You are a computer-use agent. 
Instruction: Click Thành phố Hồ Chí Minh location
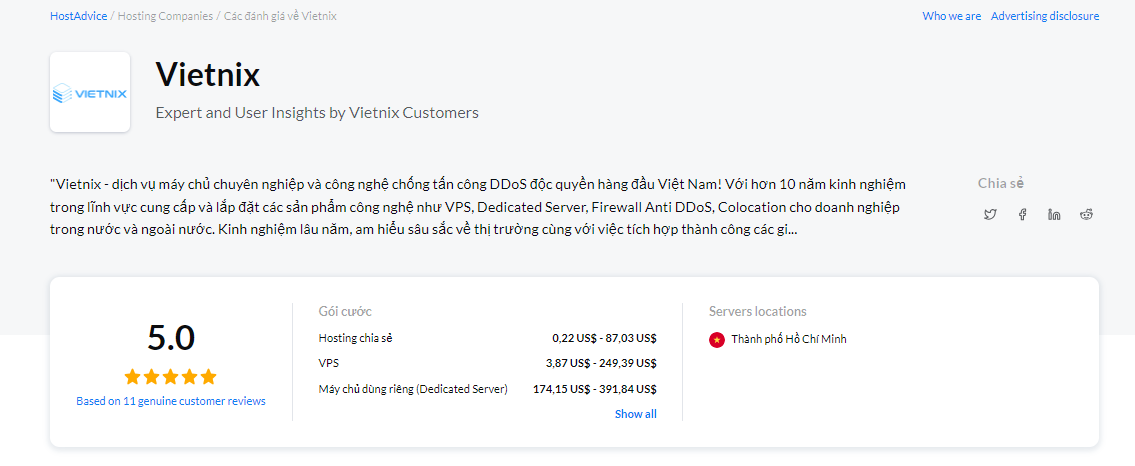pyautogui.click(x=788, y=339)
